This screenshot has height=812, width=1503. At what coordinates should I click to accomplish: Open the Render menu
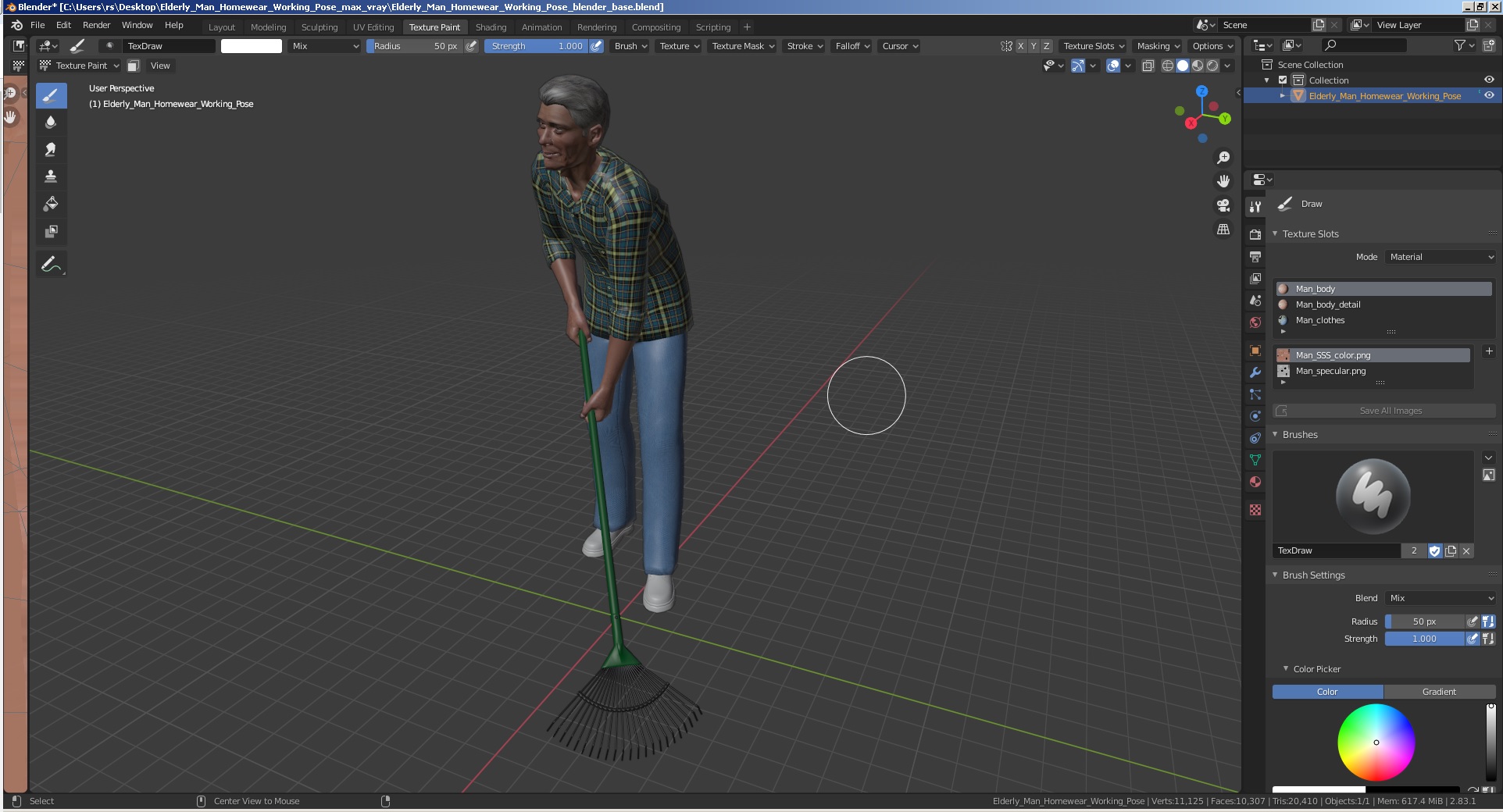(97, 25)
